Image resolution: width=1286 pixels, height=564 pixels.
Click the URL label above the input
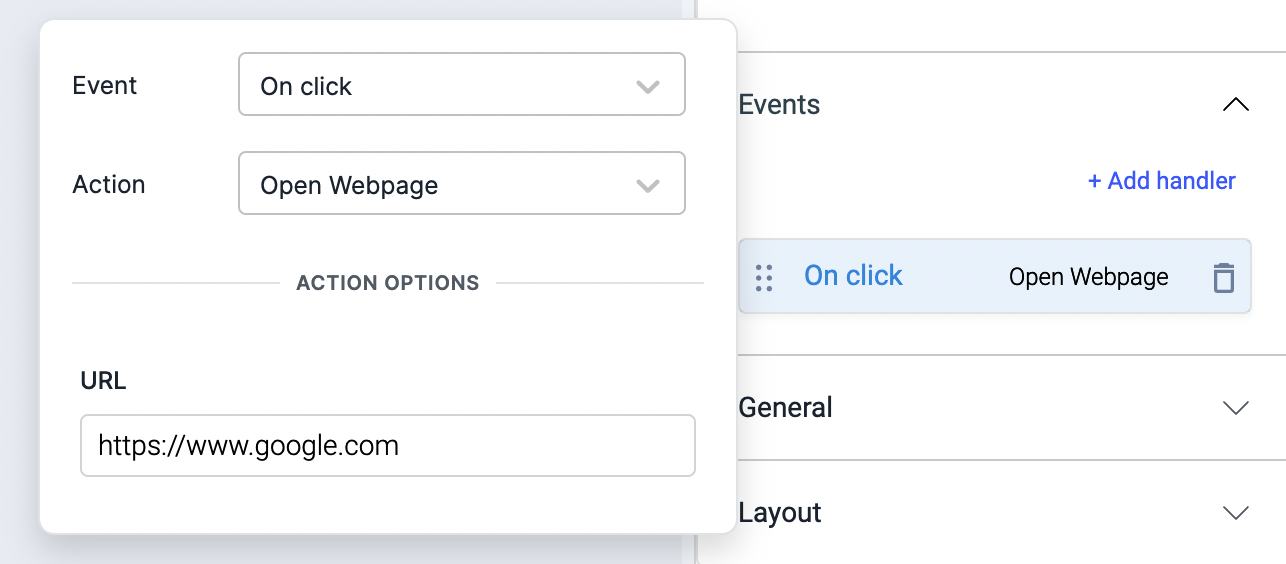pos(103,381)
